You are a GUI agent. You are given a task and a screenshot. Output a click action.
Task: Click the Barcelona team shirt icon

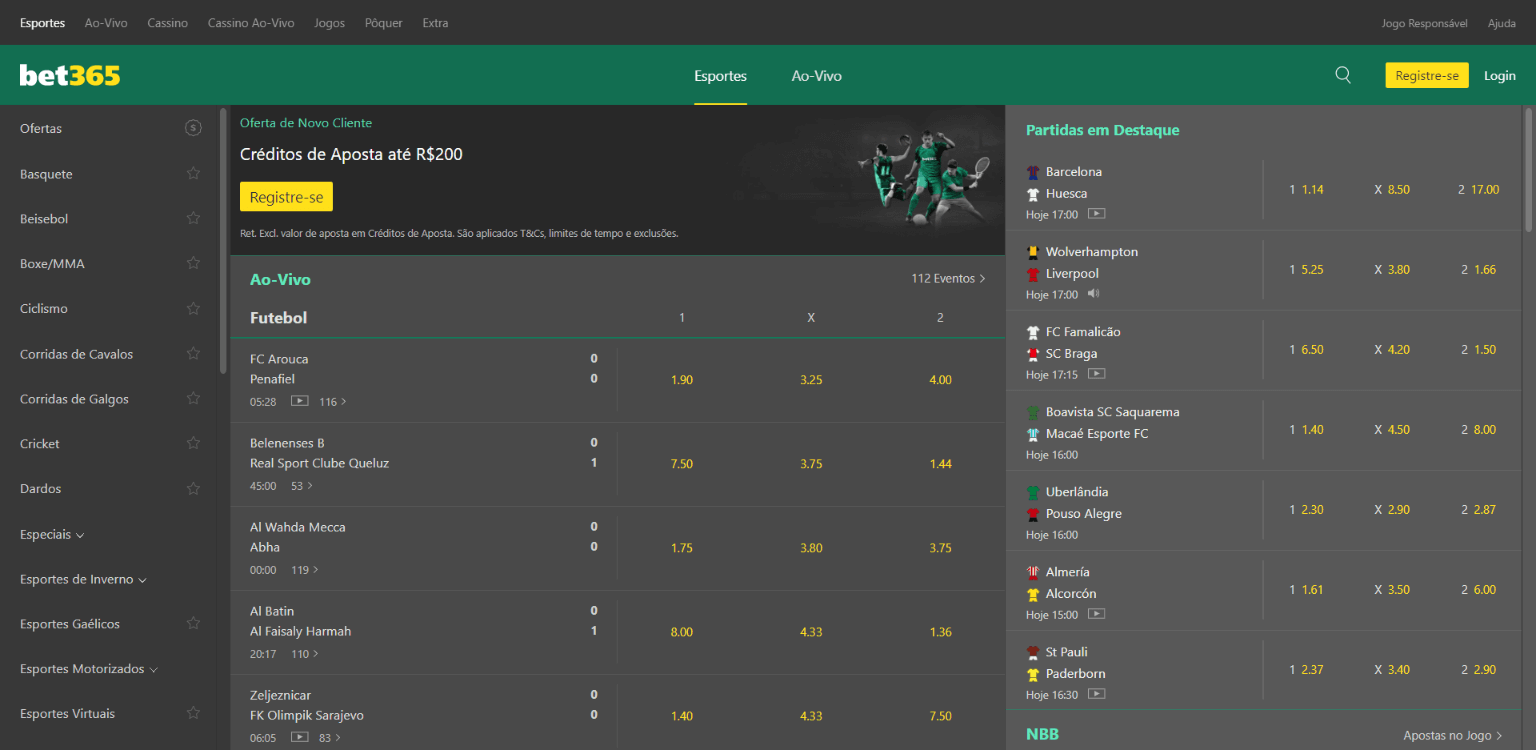(1033, 172)
